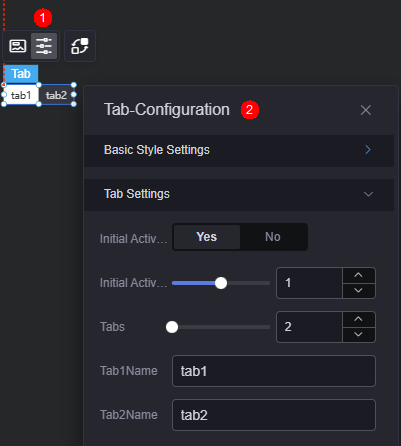
Task: Click the Tab1Name input field
Action: tap(274, 371)
